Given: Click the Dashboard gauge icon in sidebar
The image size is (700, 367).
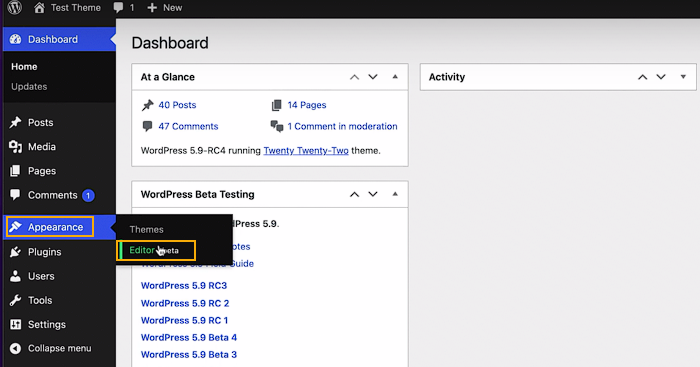Looking at the screenshot, I should coord(16,39).
